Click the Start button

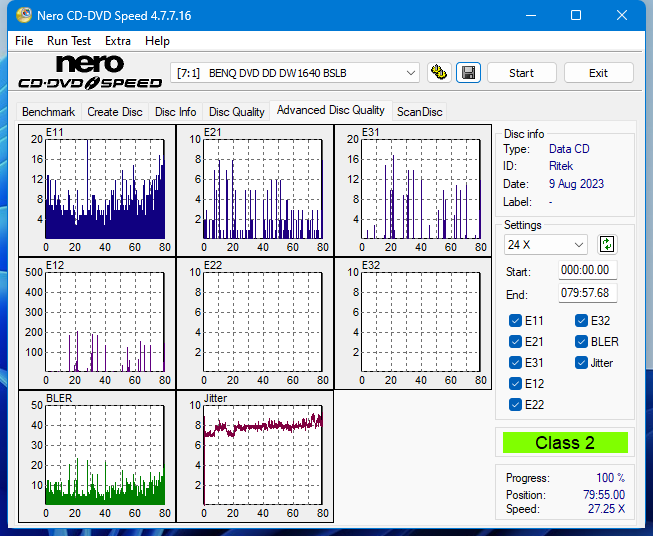click(521, 73)
